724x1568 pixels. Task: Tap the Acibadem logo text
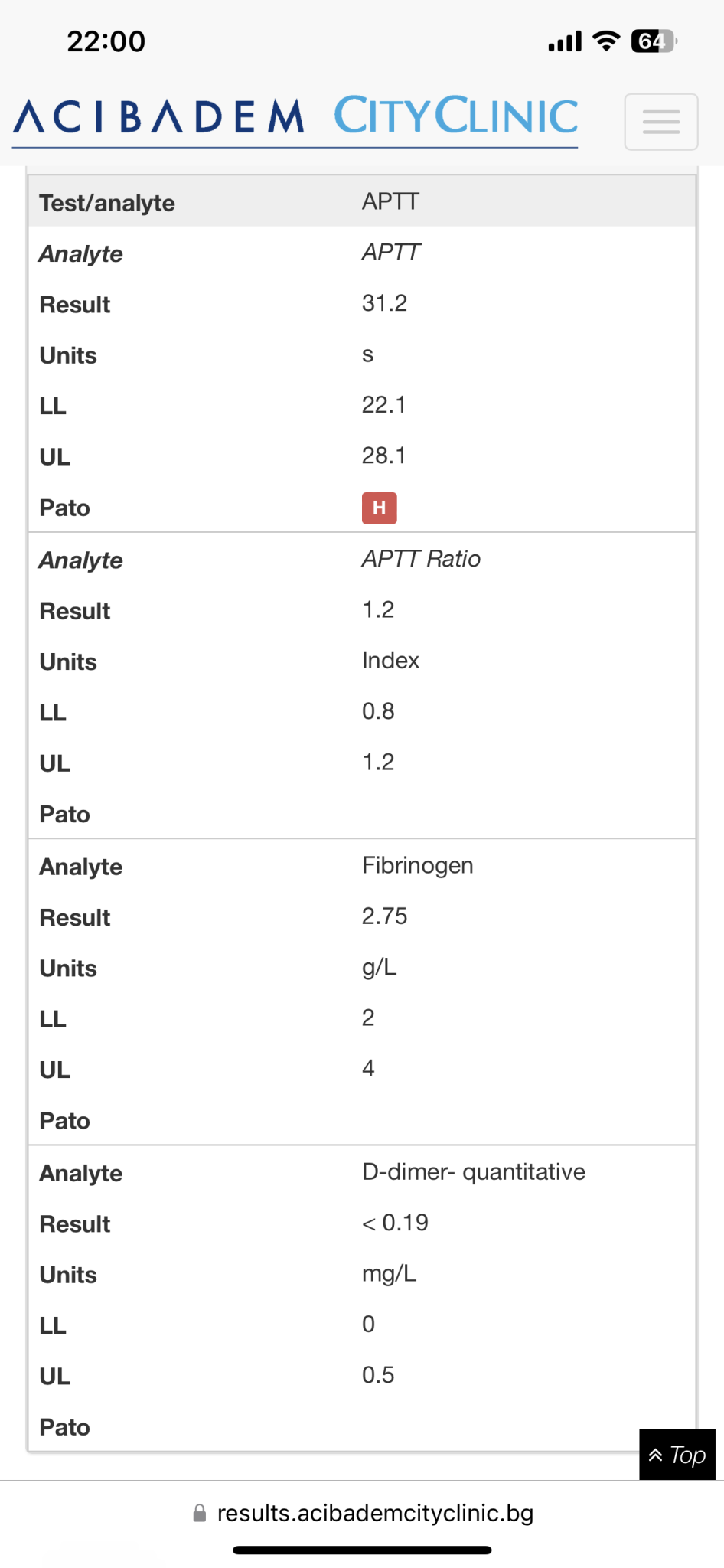(159, 117)
